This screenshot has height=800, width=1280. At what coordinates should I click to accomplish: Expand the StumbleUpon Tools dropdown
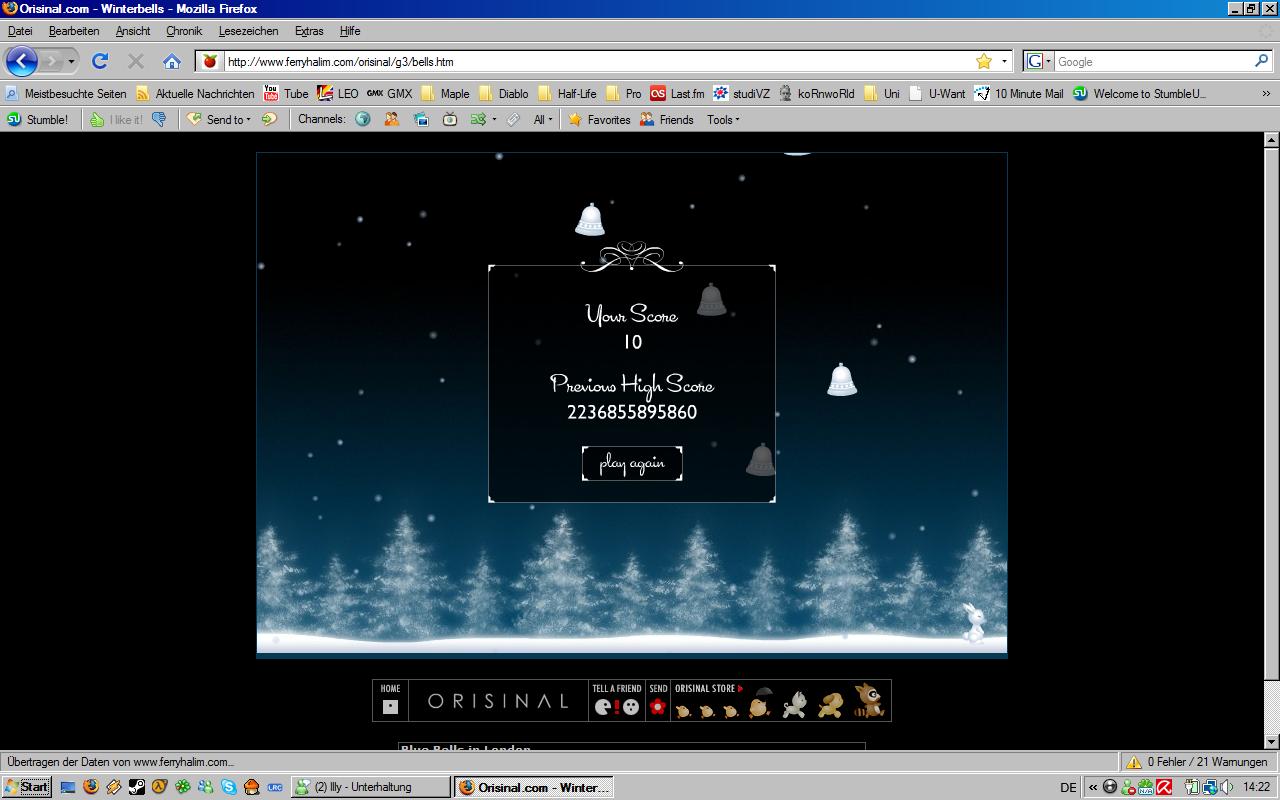pos(723,120)
